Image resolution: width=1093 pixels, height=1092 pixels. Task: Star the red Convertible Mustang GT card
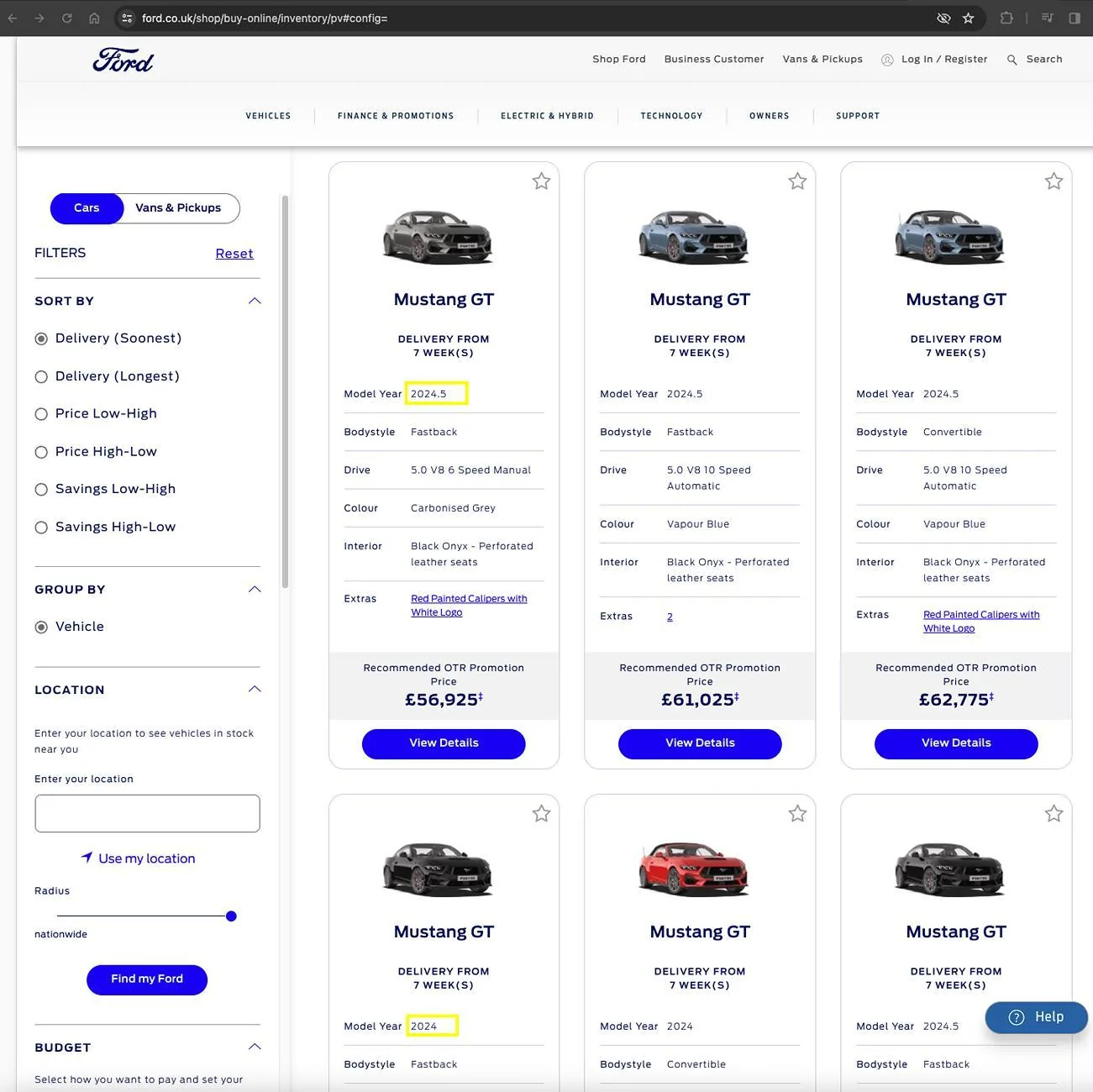[x=797, y=813]
